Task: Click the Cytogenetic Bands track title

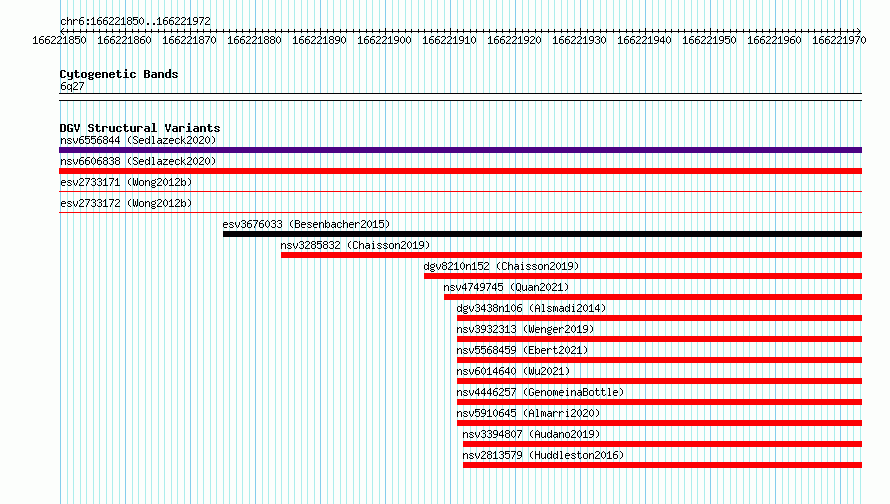Action: tap(119, 74)
